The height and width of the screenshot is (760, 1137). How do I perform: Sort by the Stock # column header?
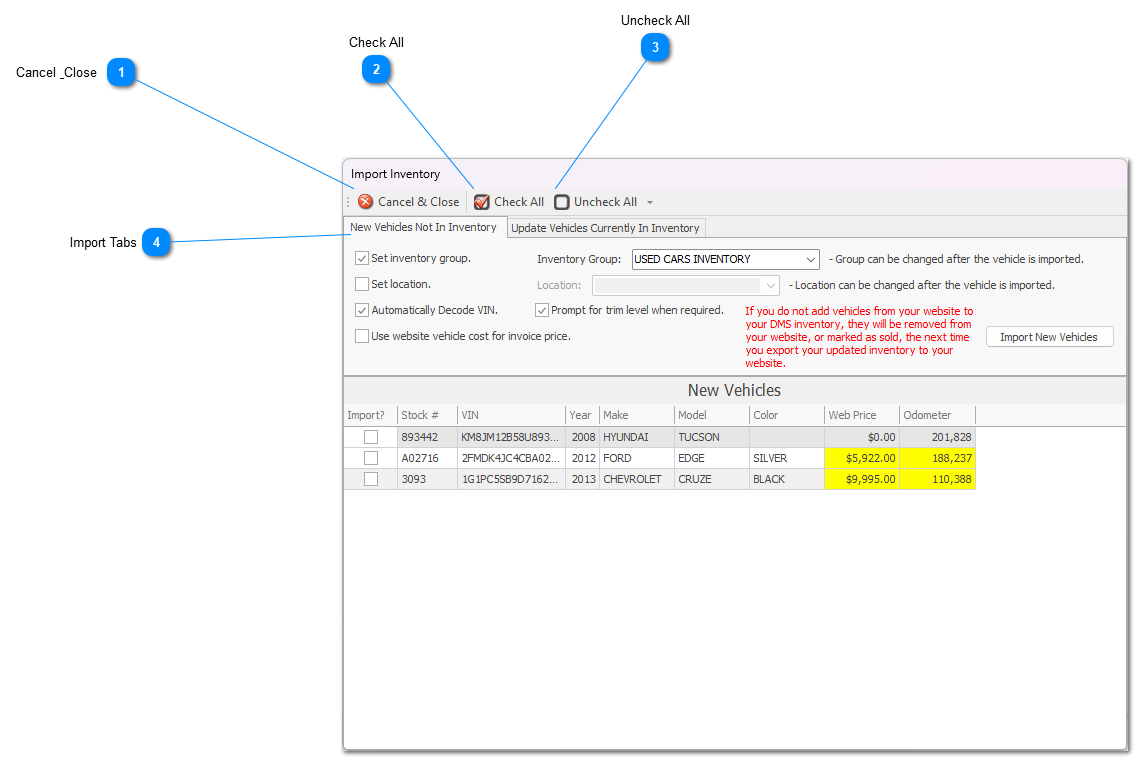tap(427, 415)
